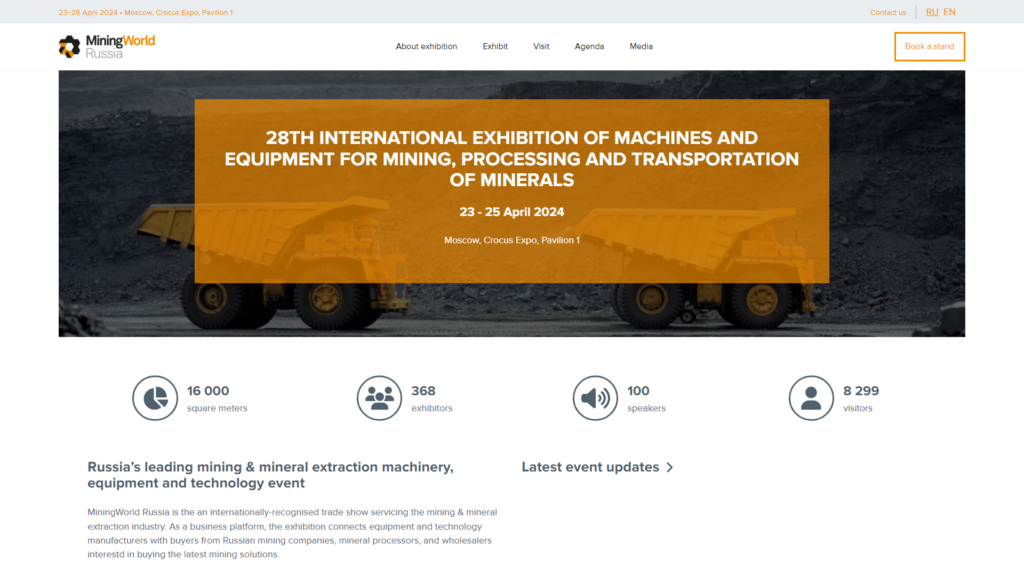Image resolution: width=1024 pixels, height=576 pixels.
Task: Click the Book a stand button
Action: pyautogui.click(x=929, y=46)
